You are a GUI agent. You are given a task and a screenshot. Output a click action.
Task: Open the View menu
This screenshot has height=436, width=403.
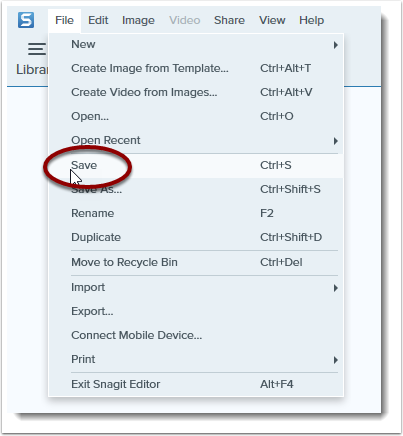(x=272, y=20)
